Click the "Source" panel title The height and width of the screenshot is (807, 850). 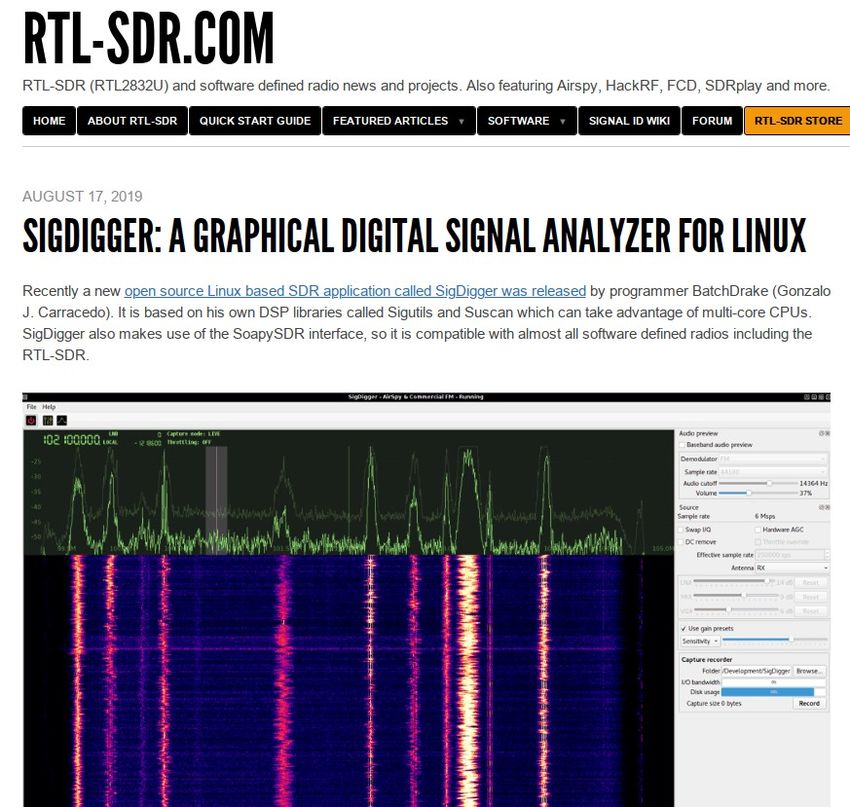pos(688,507)
